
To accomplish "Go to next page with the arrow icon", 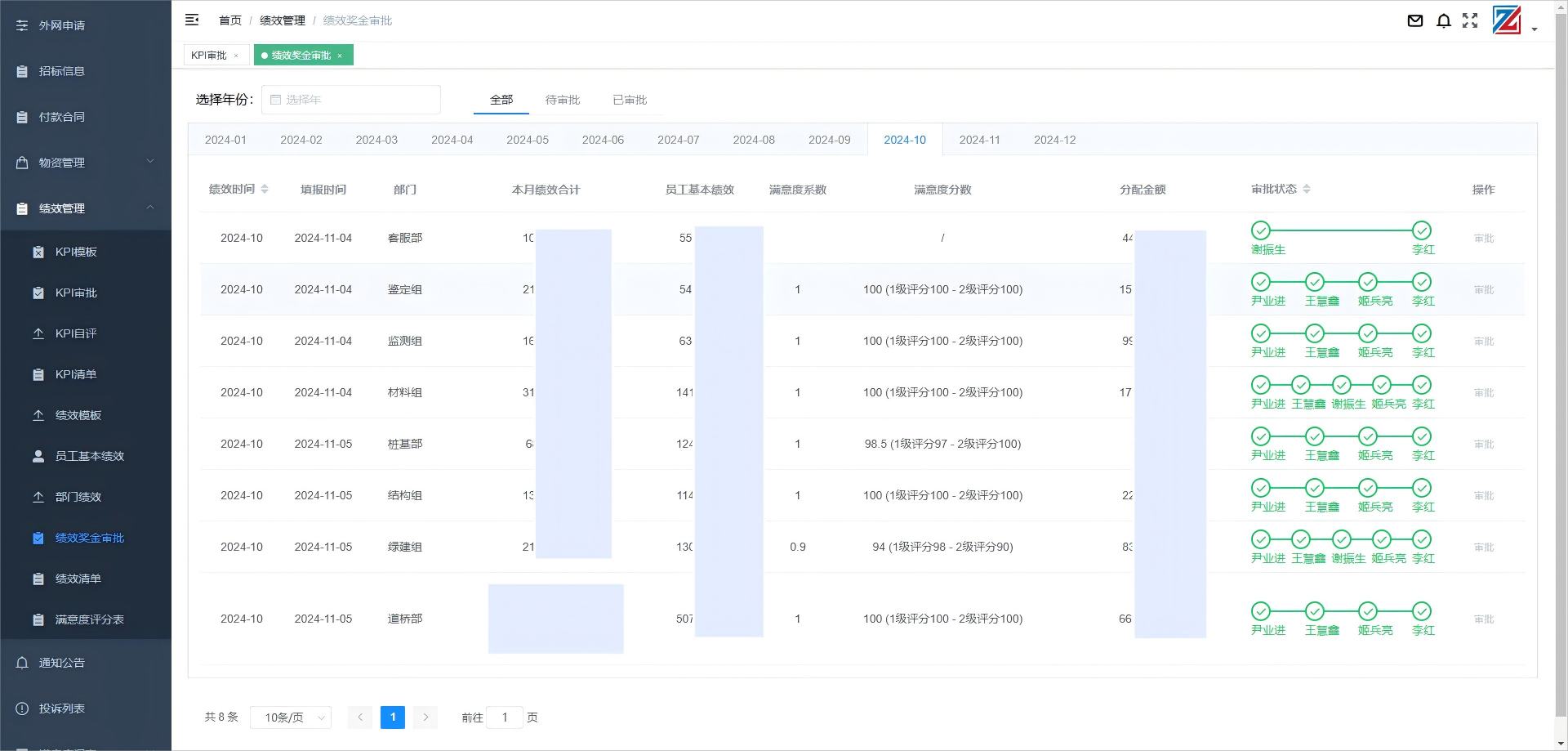I will (x=425, y=717).
